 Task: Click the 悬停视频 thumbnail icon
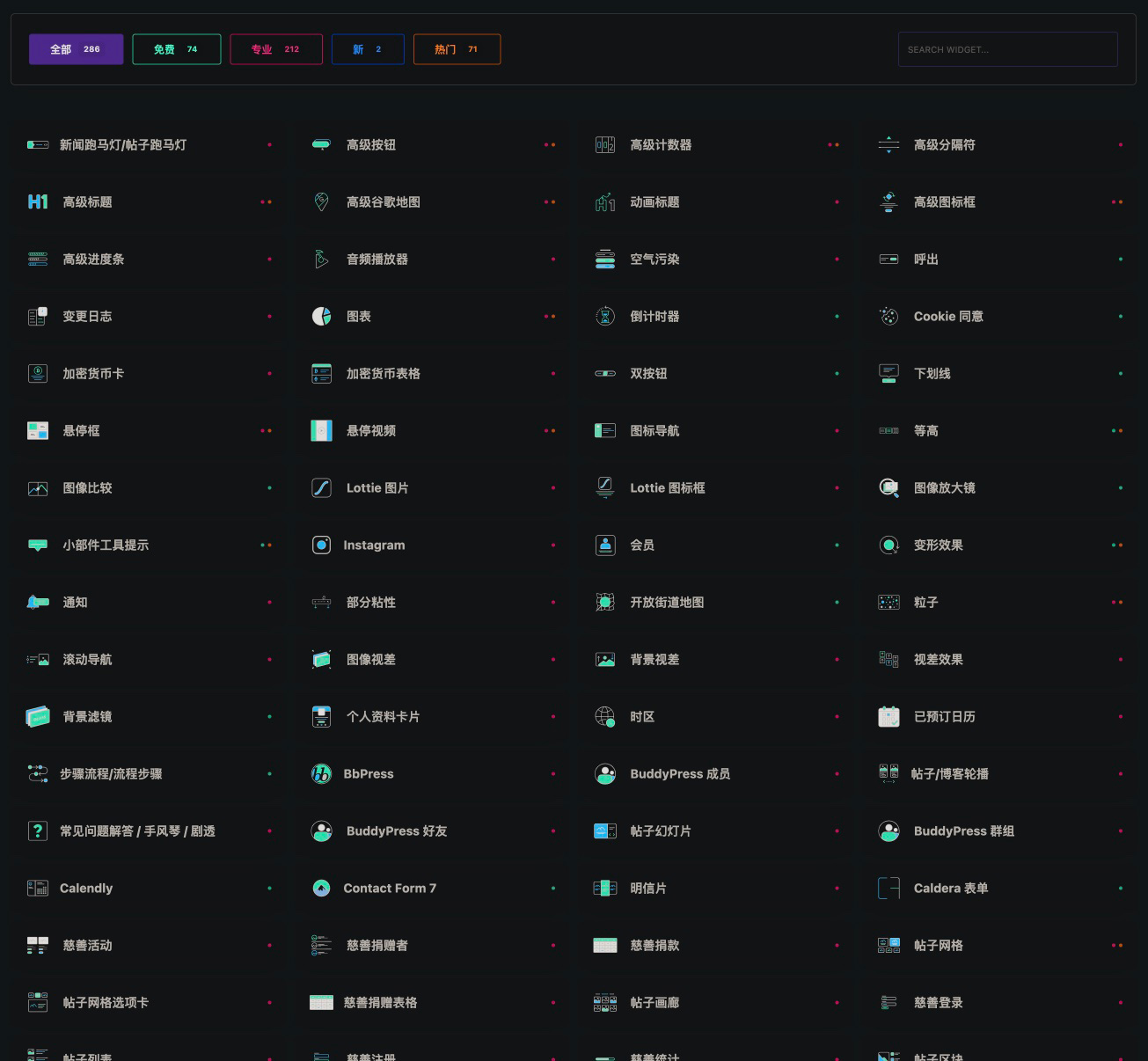click(322, 430)
